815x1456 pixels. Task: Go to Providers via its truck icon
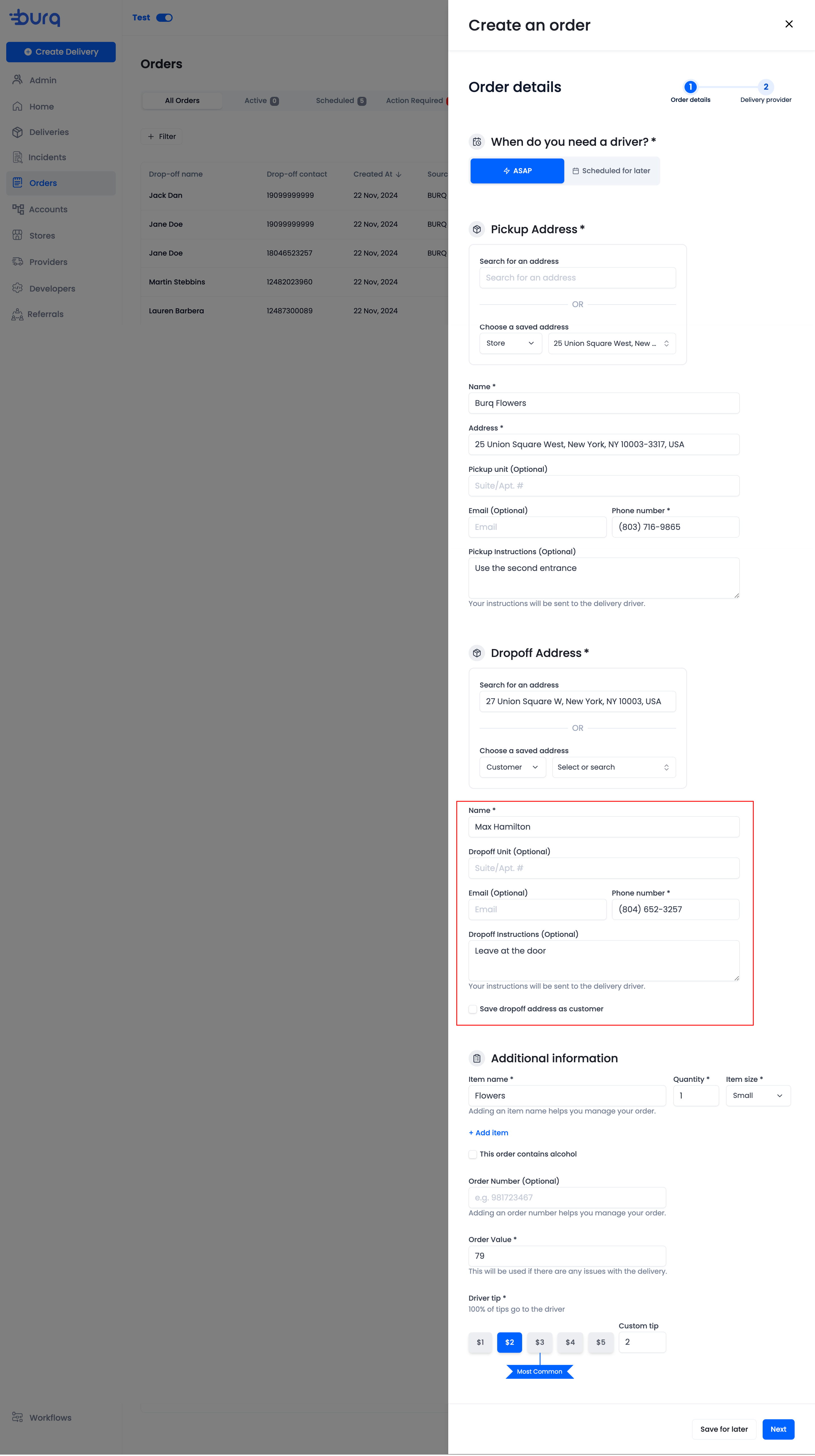click(x=18, y=262)
